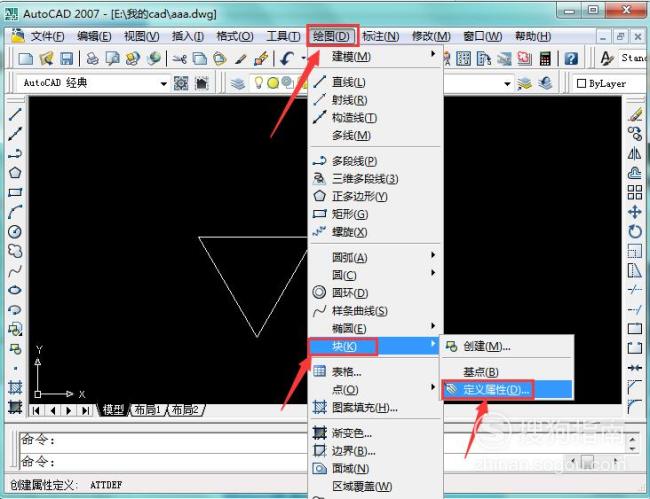Save drawing with floppy disk icon

click(x=66, y=58)
